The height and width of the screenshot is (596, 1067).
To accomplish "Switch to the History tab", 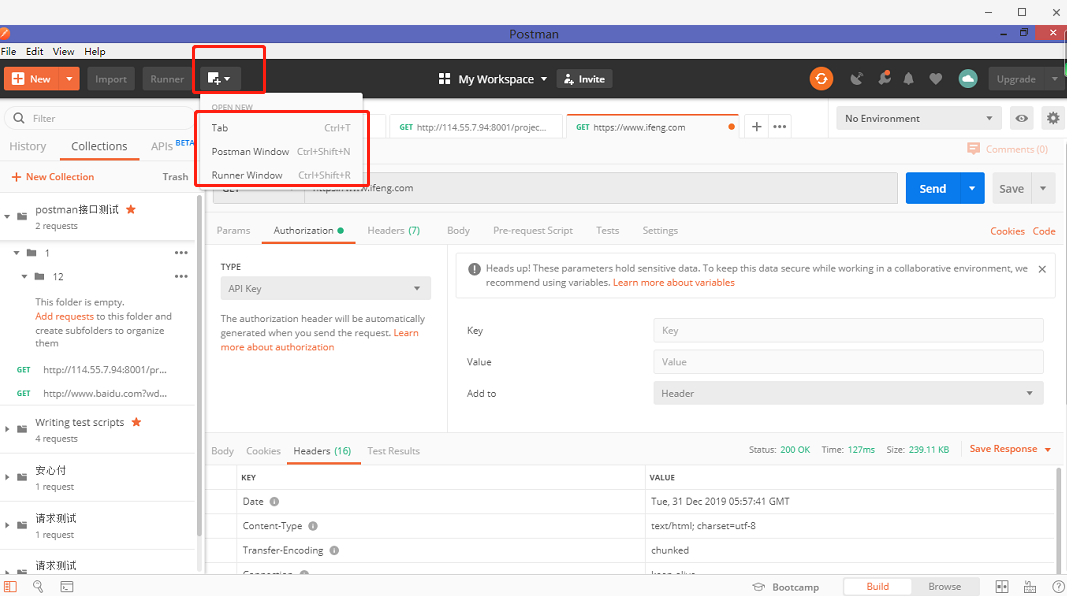I will [x=28, y=146].
